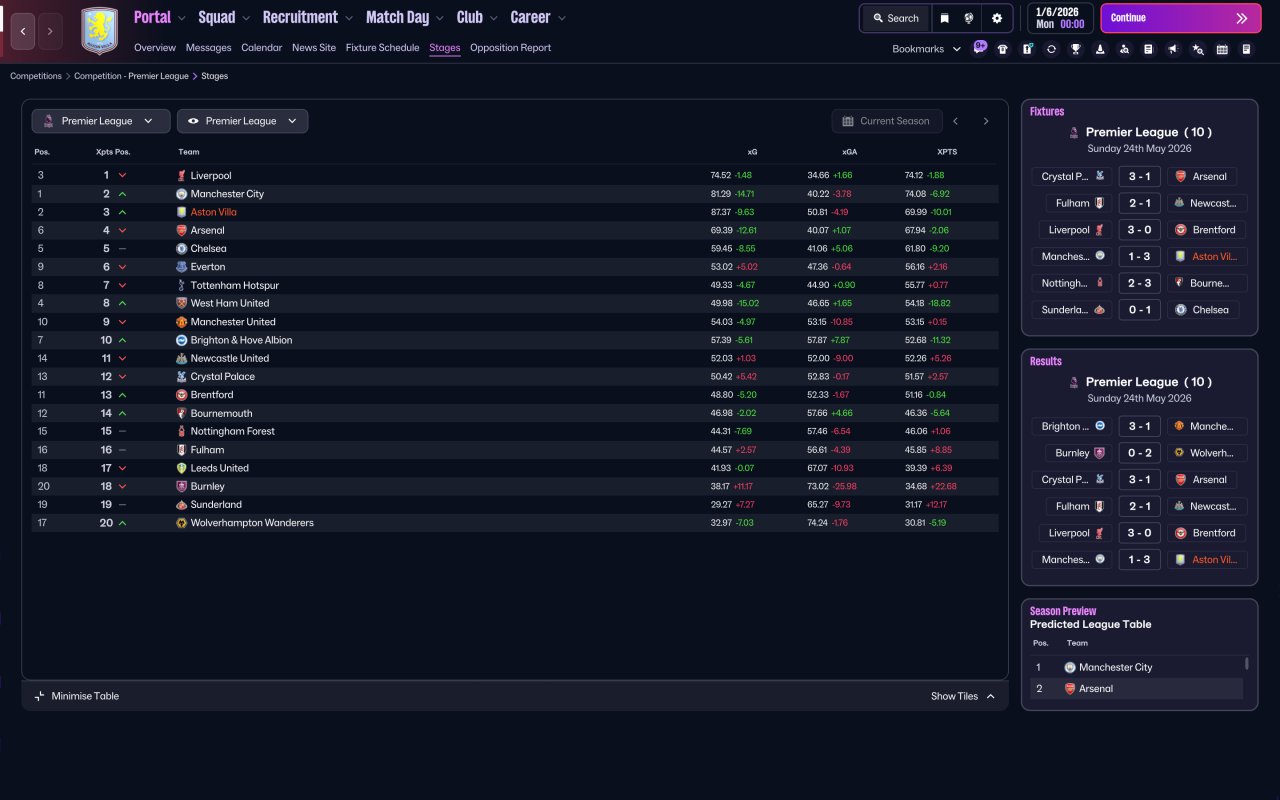This screenshot has width=1280, height=800.
Task: Show previous season with the left chevron
Action: click(x=956, y=121)
